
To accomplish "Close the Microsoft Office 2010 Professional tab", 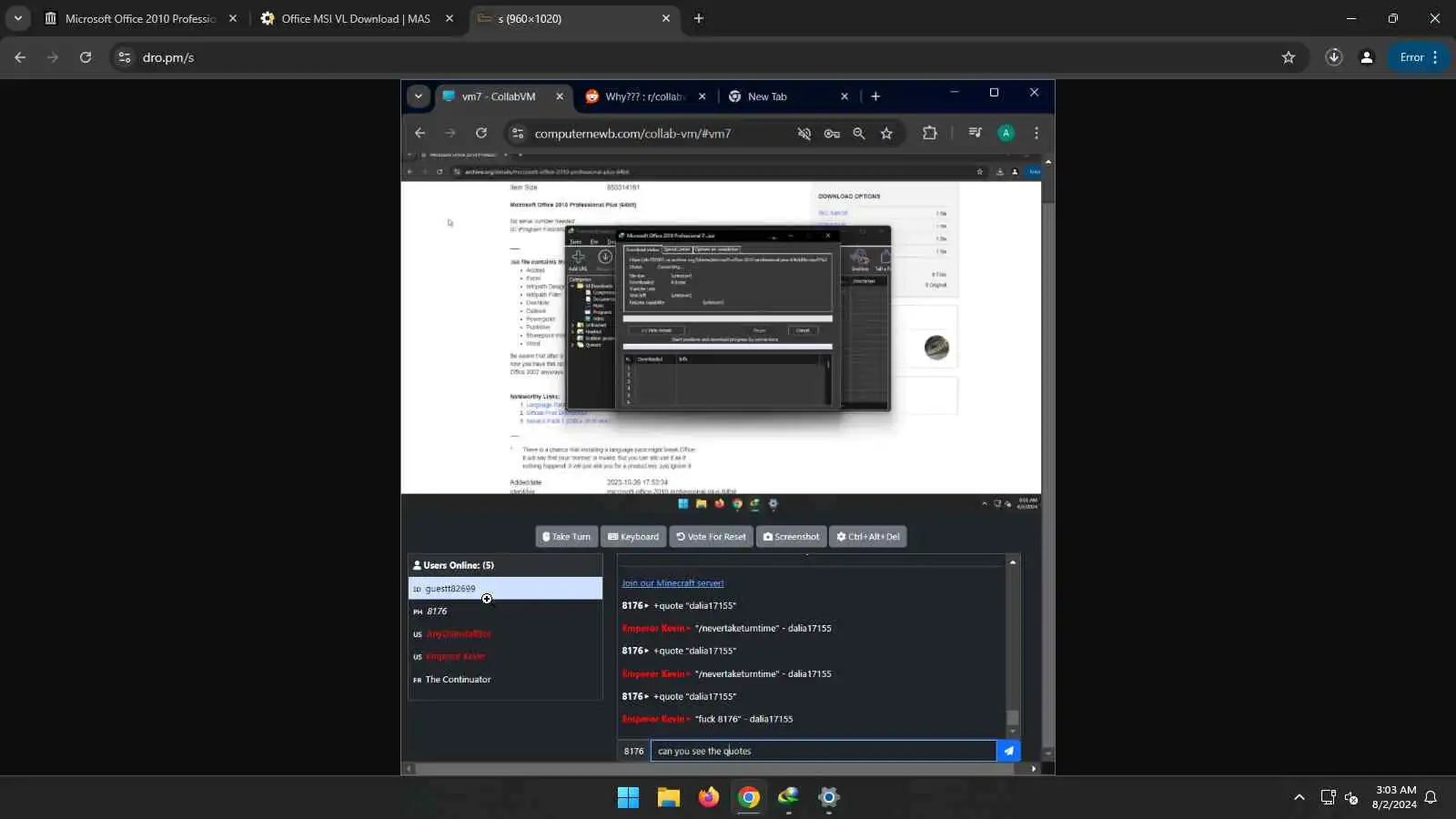I will tap(233, 18).
